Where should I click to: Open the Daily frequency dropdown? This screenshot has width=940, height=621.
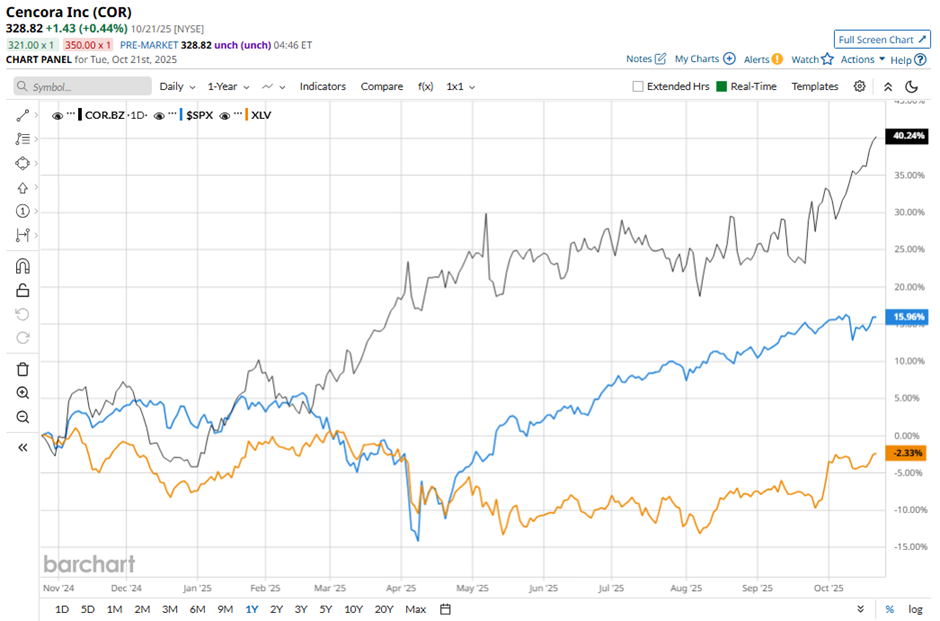[x=177, y=87]
